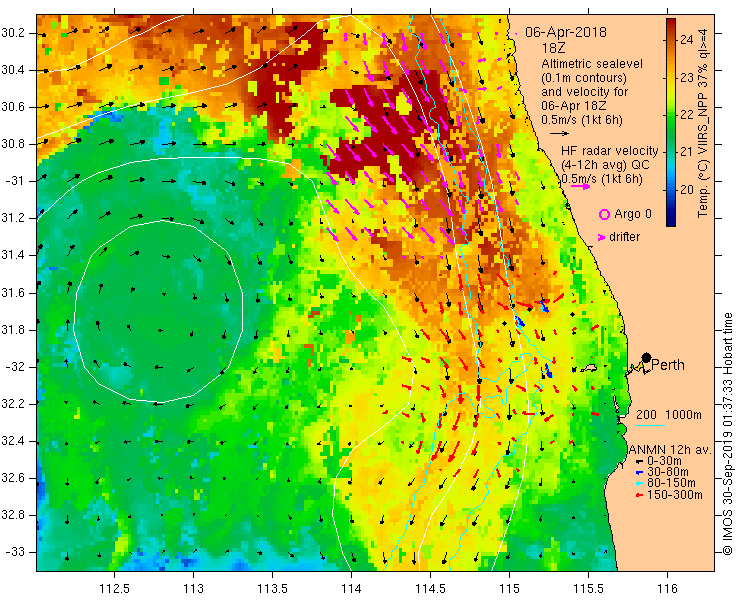This screenshot has width=740, height=600.
Task: Click the latitude label -33
Action: [x=17, y=552]
